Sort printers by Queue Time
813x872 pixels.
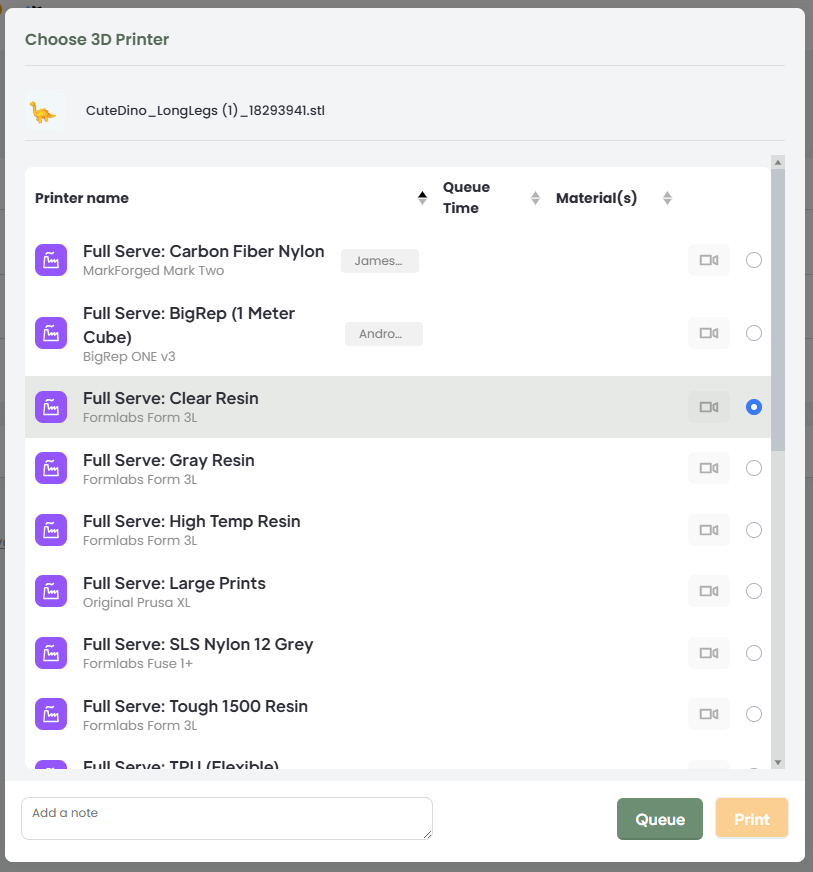point(535,198)
